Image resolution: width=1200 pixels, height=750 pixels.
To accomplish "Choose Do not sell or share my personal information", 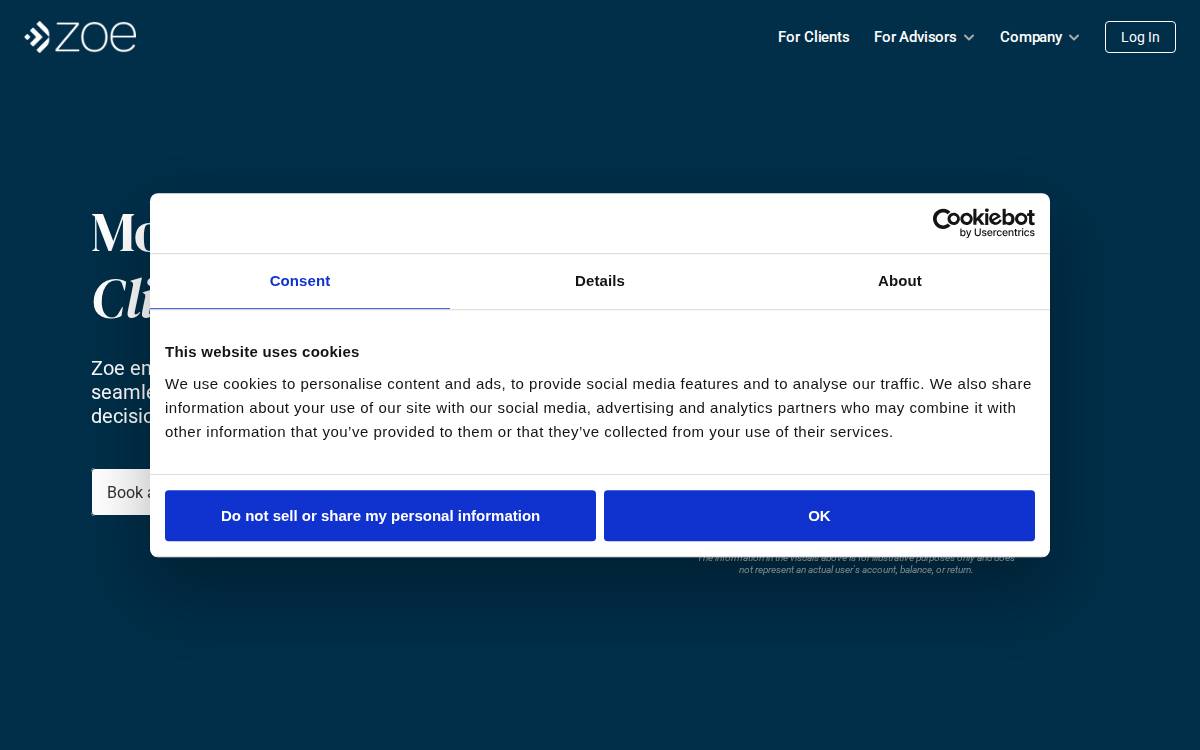I will pyautogui.click(x=380, y=516).
